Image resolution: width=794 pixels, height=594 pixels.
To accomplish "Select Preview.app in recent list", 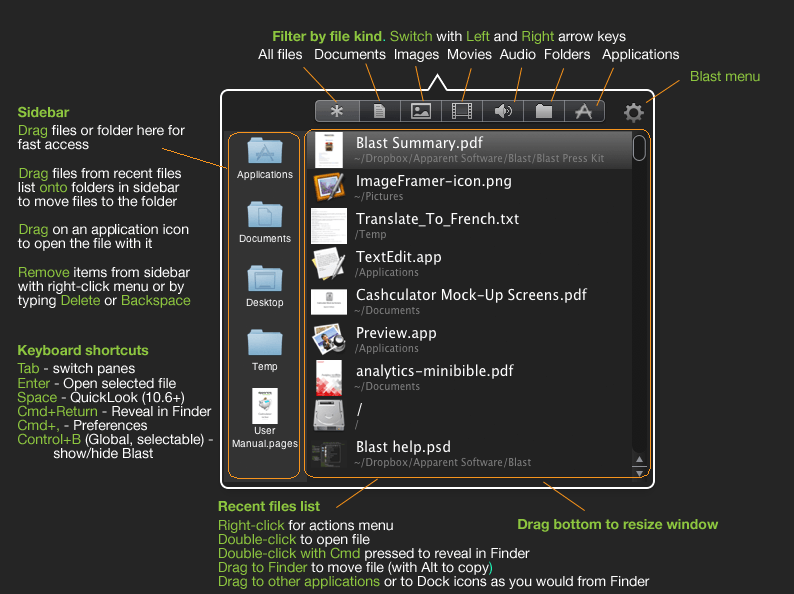I will 396,333.
